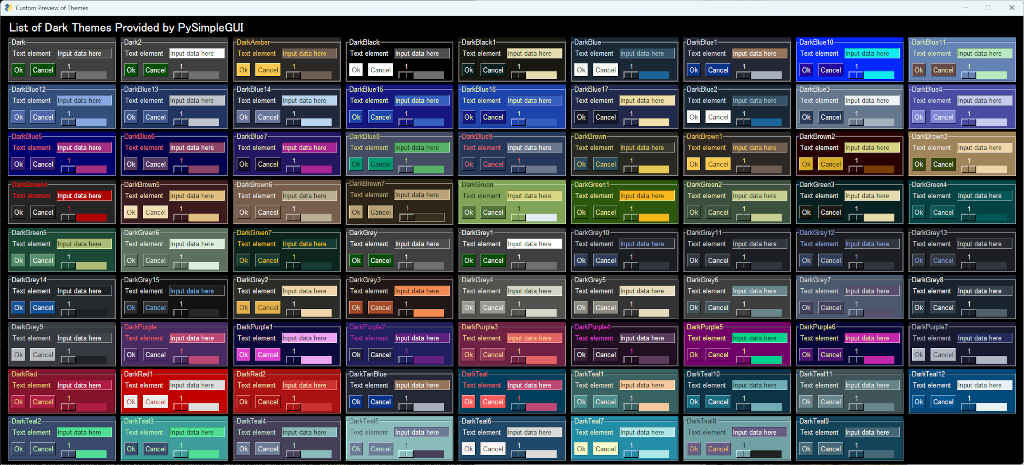Hit Cancel in the DarkBlue10 theme preview
Image resolution: width=1024 pixels, height=465 pixels.
[831, 70]
